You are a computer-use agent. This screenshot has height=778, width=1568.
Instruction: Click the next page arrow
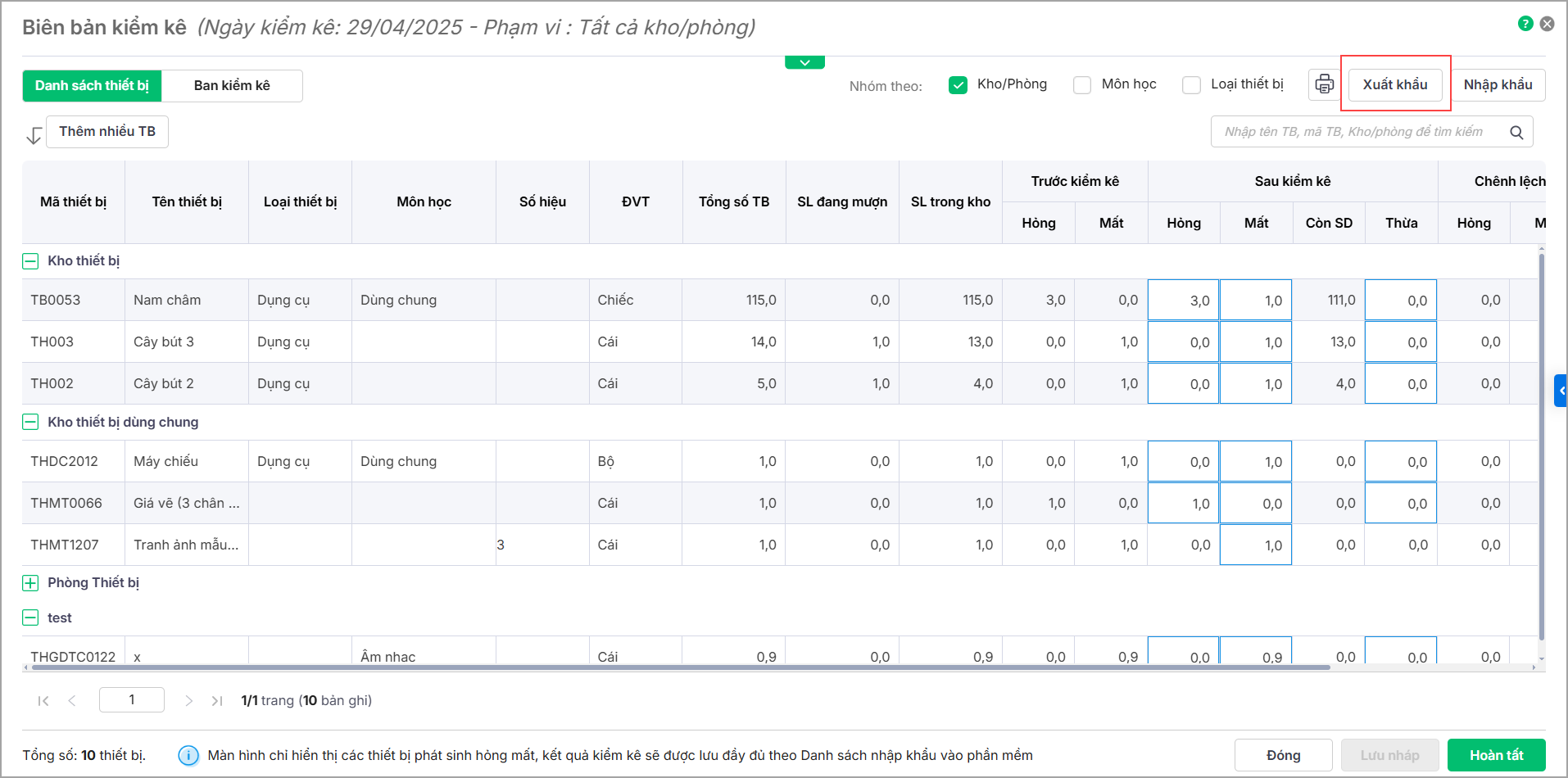(x=188, y=701)
